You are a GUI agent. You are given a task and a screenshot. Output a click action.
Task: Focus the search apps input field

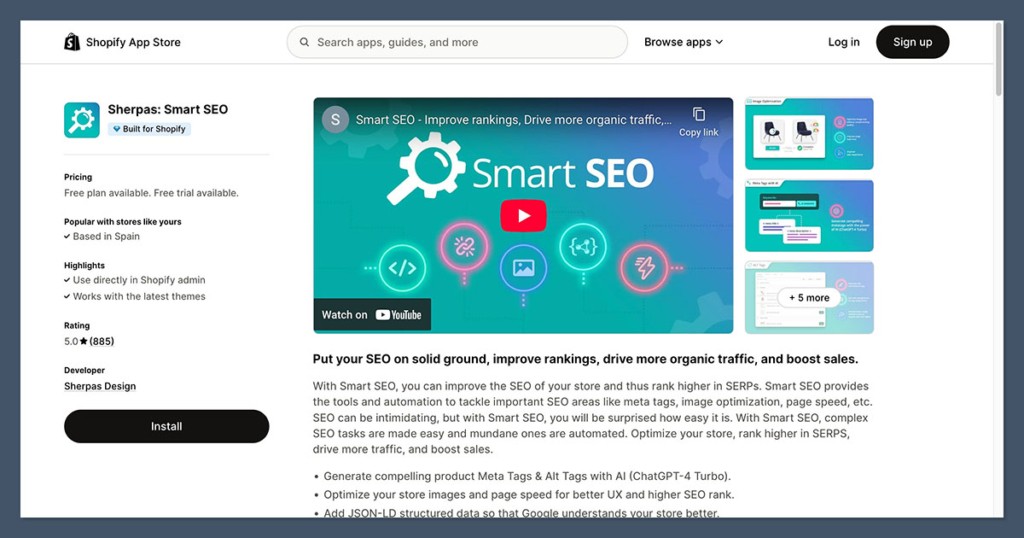point(457,42)
